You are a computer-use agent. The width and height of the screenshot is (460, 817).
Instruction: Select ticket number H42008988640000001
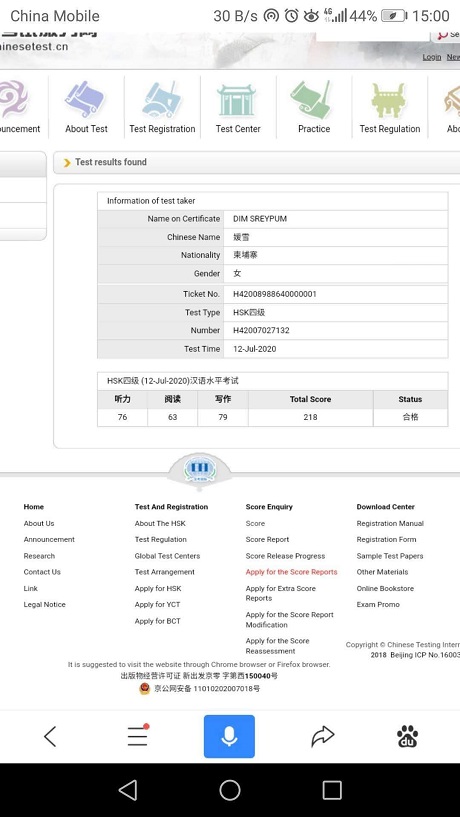click(275, 294)
